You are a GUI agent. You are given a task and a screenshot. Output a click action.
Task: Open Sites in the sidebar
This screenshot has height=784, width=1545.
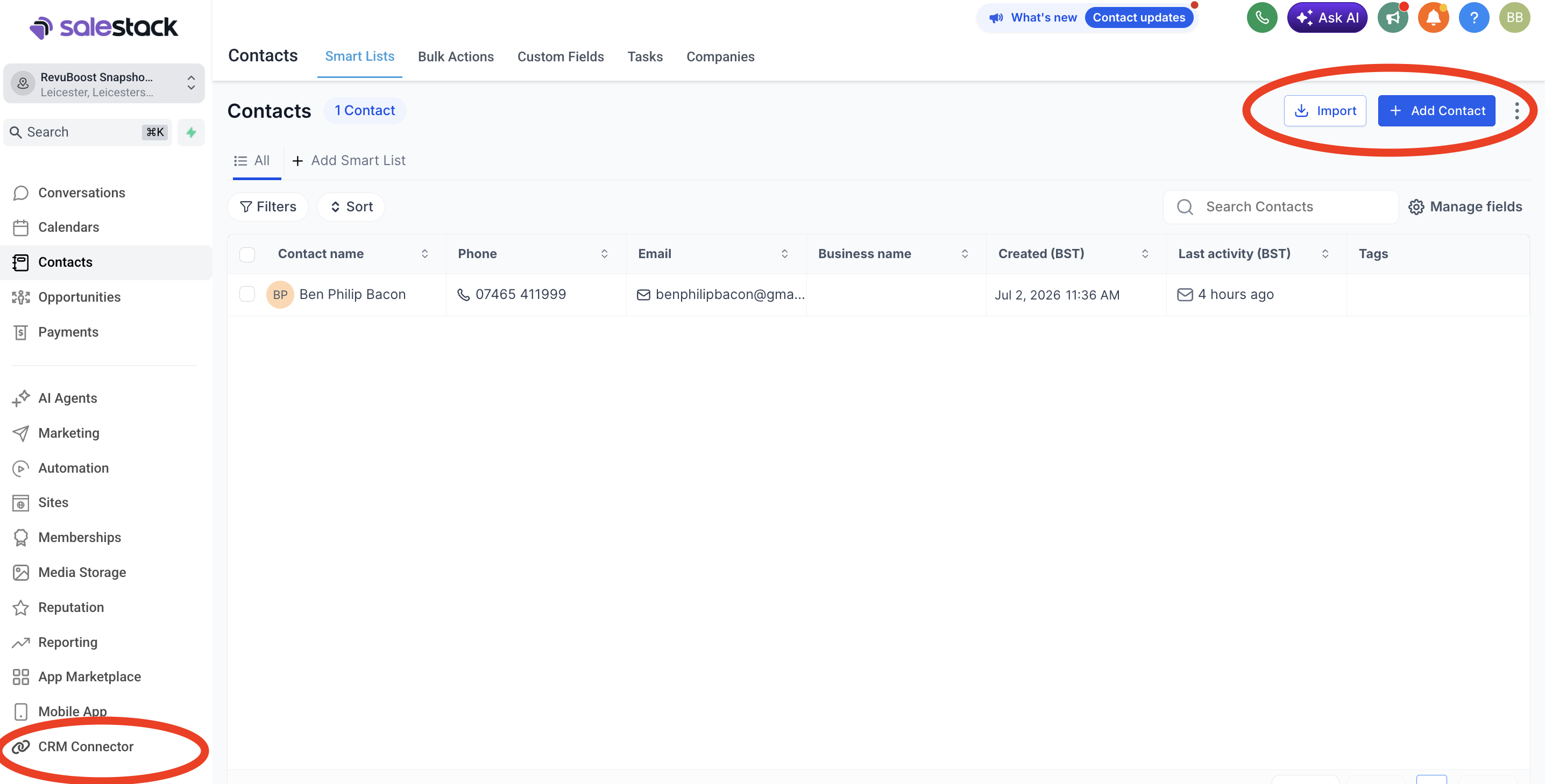[x=53, y=503]
